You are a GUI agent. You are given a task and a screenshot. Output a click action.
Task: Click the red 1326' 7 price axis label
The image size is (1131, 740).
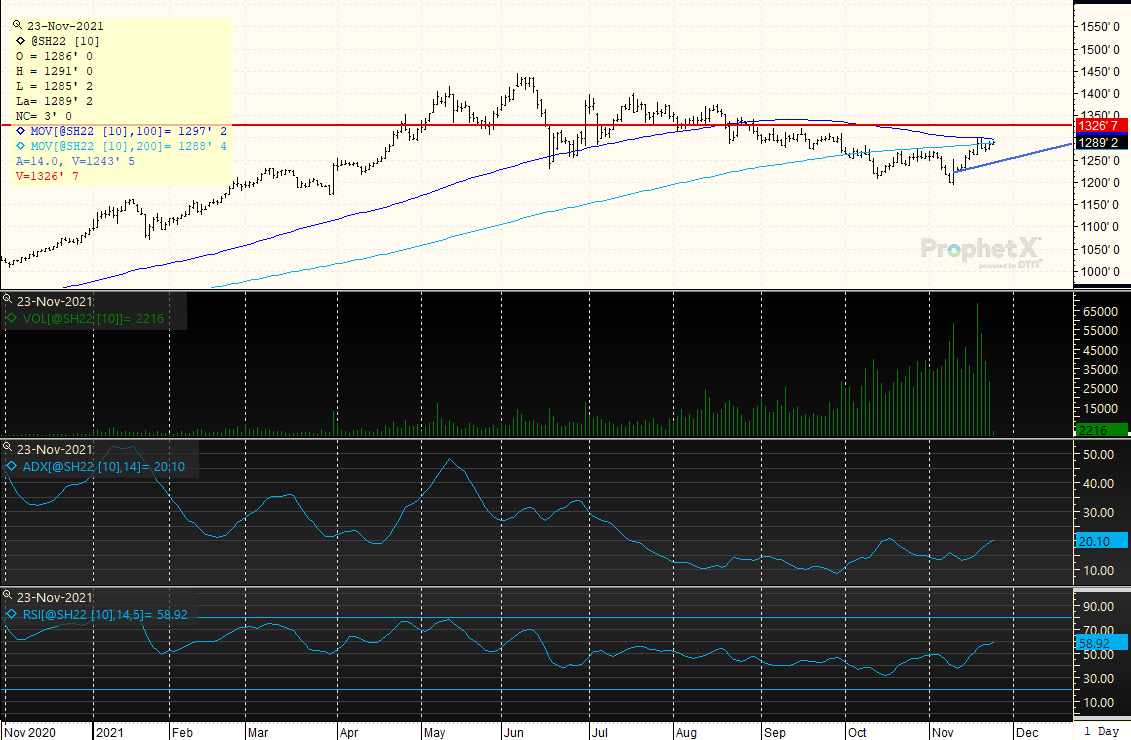1100,126
